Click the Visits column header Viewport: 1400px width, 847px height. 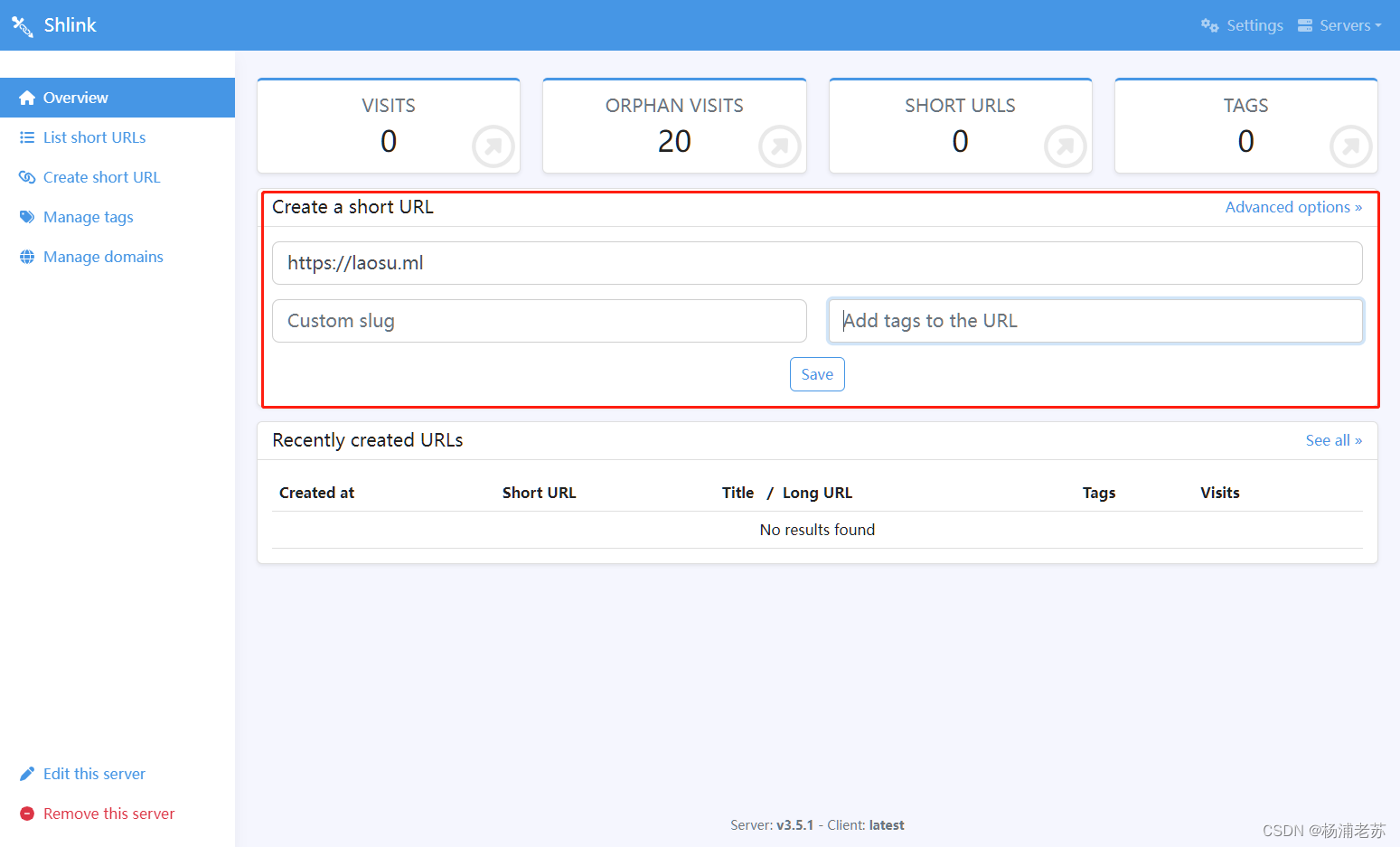[x=1220, y=493]
